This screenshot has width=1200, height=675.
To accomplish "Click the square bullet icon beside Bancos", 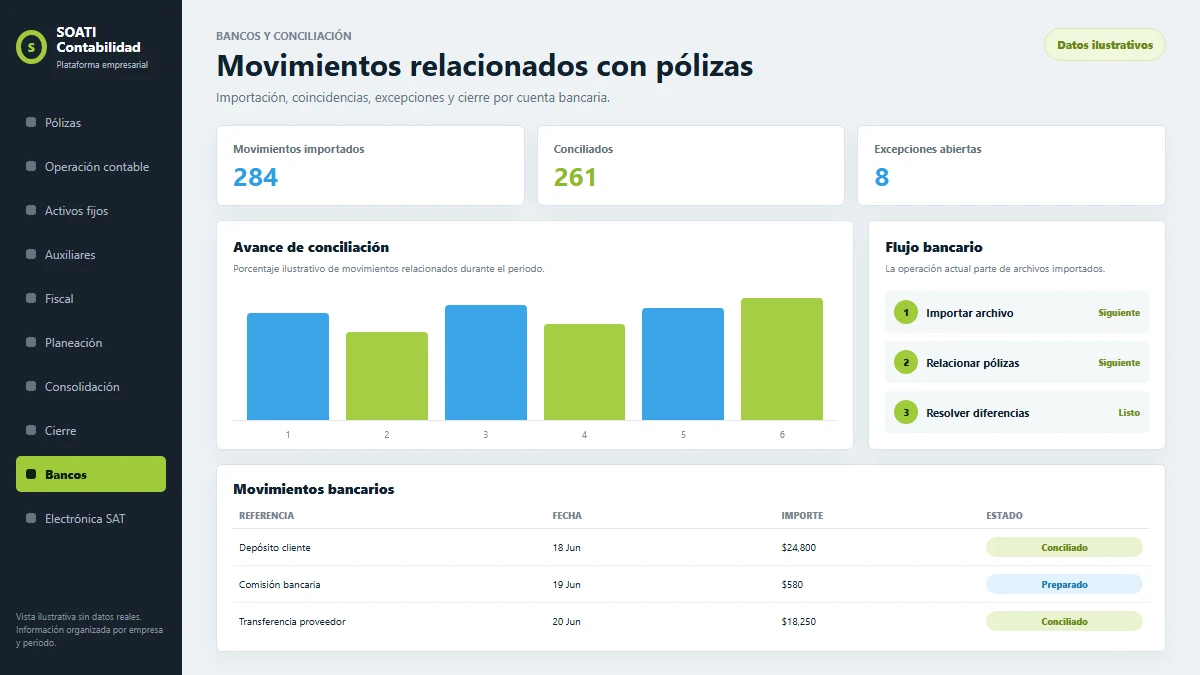I will click(x=31, y=474).
